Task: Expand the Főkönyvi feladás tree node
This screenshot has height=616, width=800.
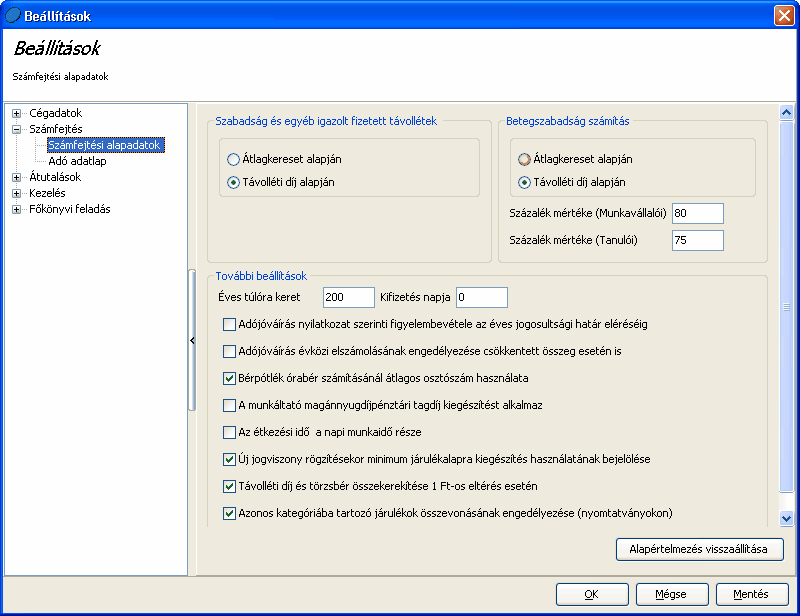Action: (x=16, y=209)
